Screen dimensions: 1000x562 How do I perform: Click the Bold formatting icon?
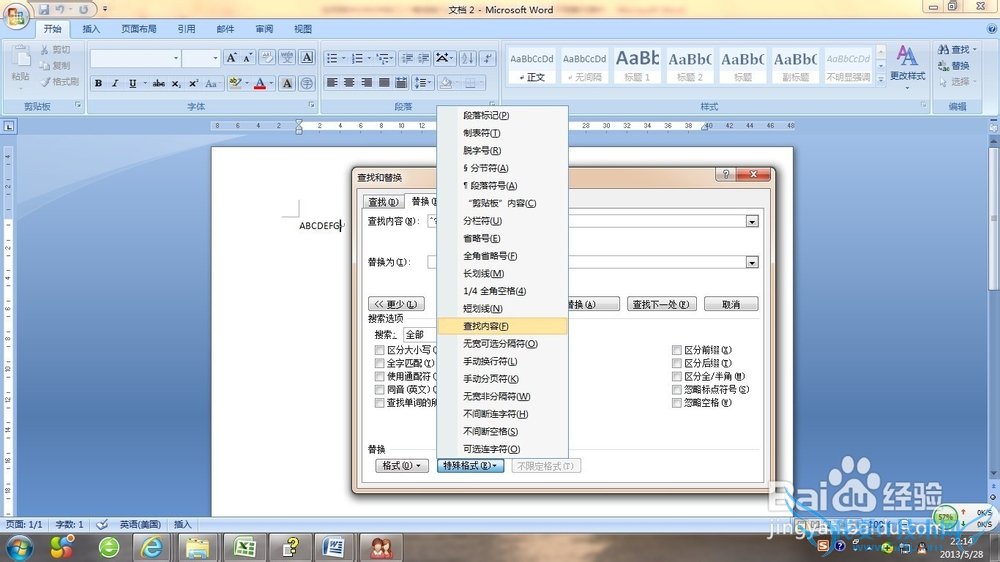click(x=99, y=84)
